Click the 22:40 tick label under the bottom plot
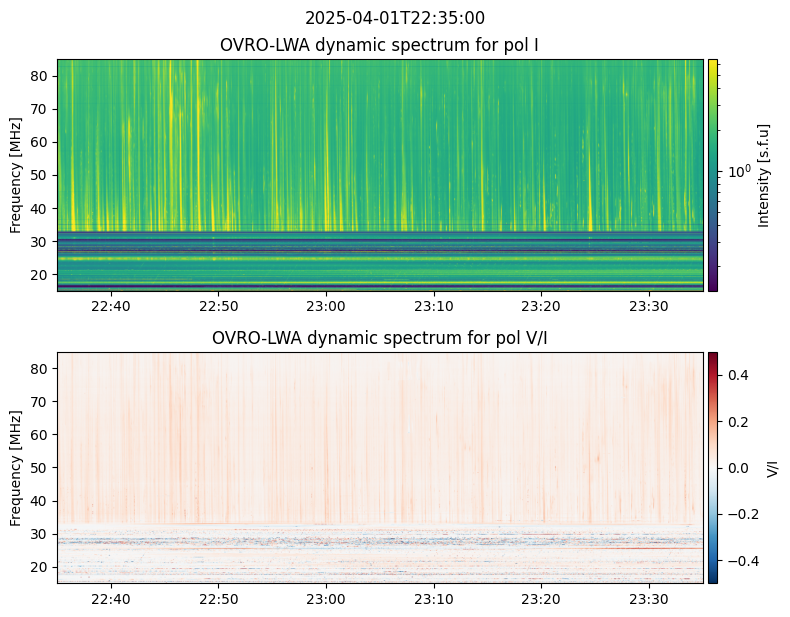Image resolution: width=790 pixels, height=617 pixels. click(x=111, y=599)
